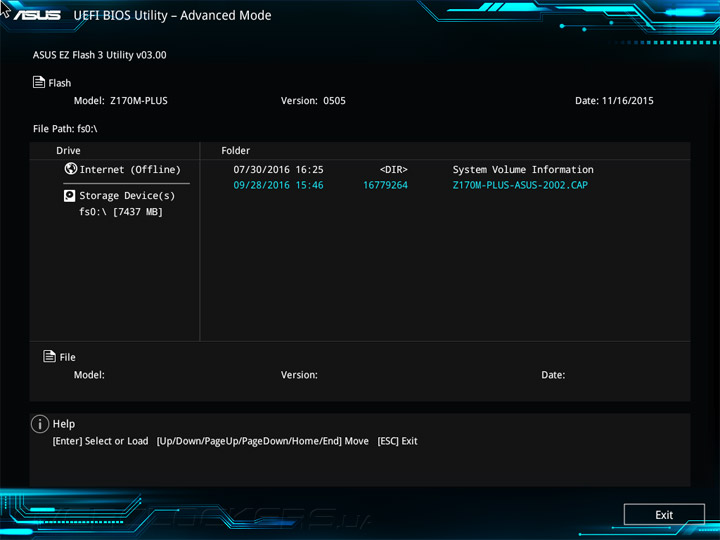720x540 pixels.
Task: Click the <DIR> marker
Action: (x=394, y=169)
